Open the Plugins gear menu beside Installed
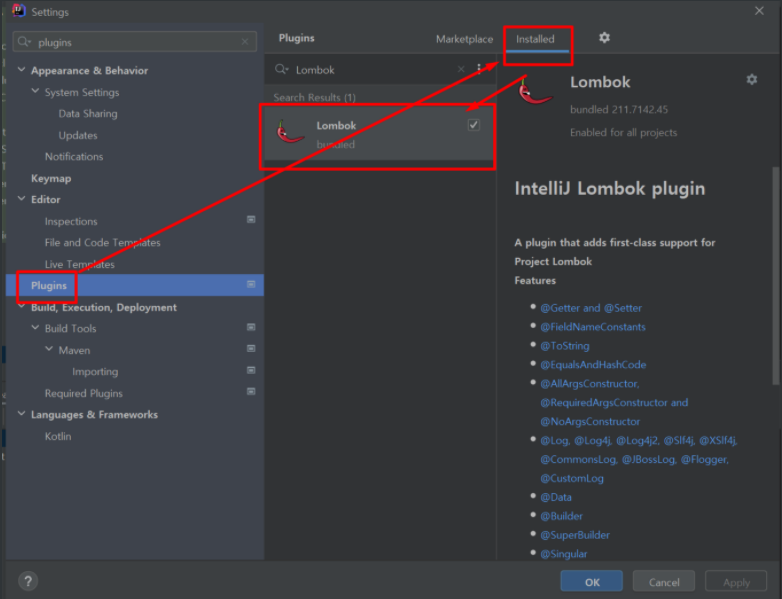782x599 pixels. click(604, 38)
